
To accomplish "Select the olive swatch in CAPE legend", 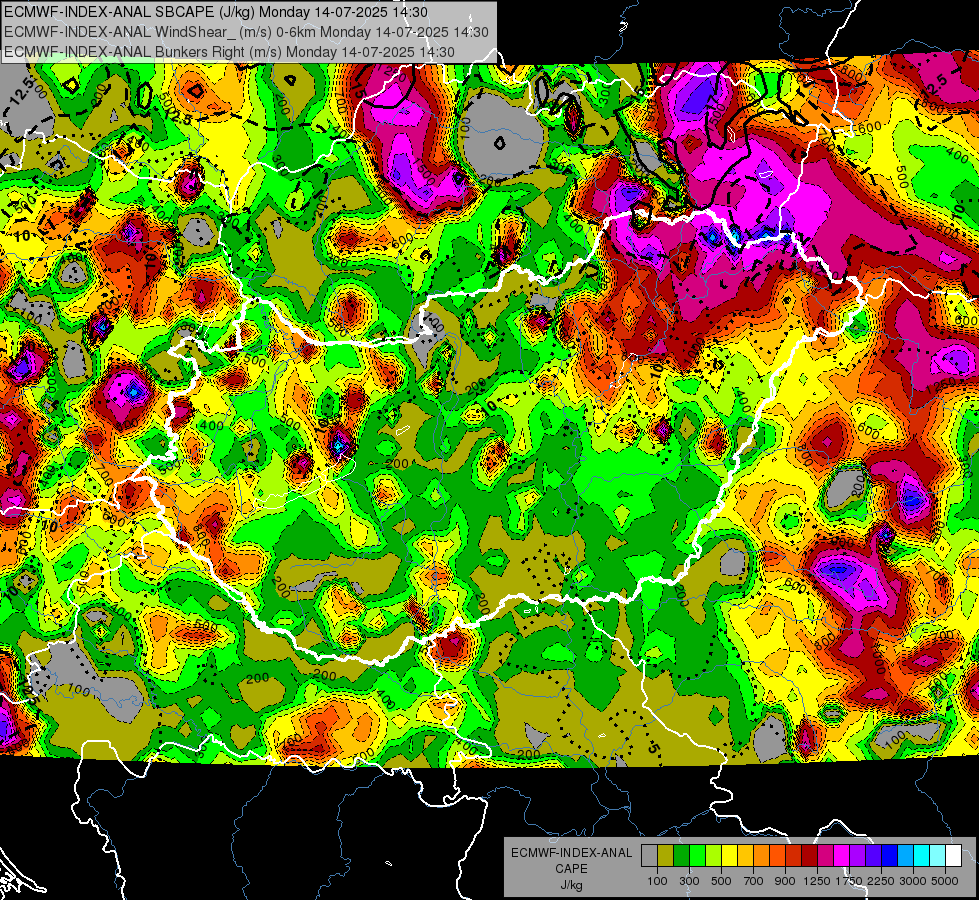I will 665,856.
